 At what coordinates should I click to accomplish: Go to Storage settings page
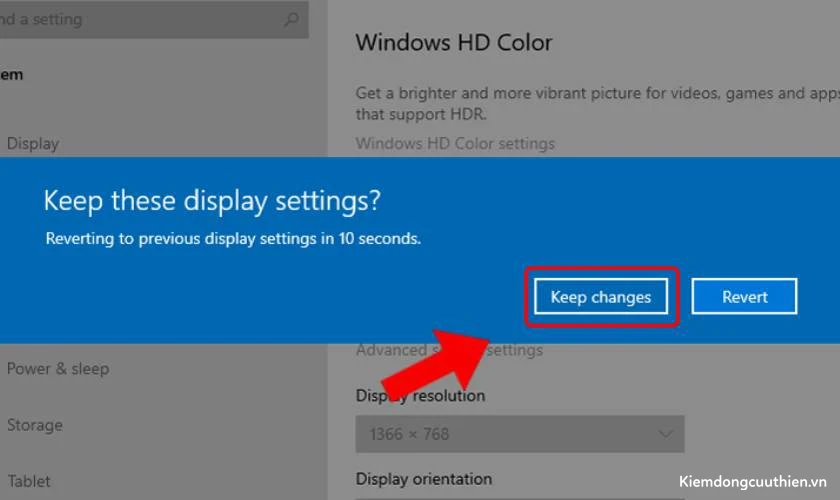(35, 425)
